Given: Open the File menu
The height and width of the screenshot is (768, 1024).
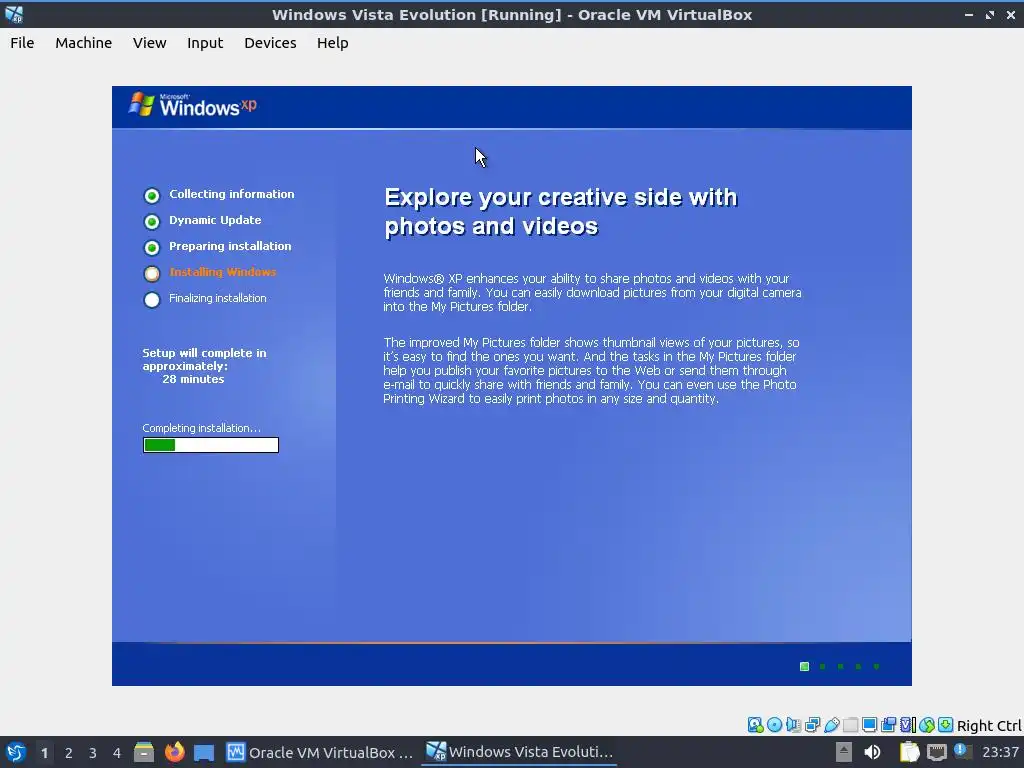Looking at the screenshot, I should [x=22, y=43].
